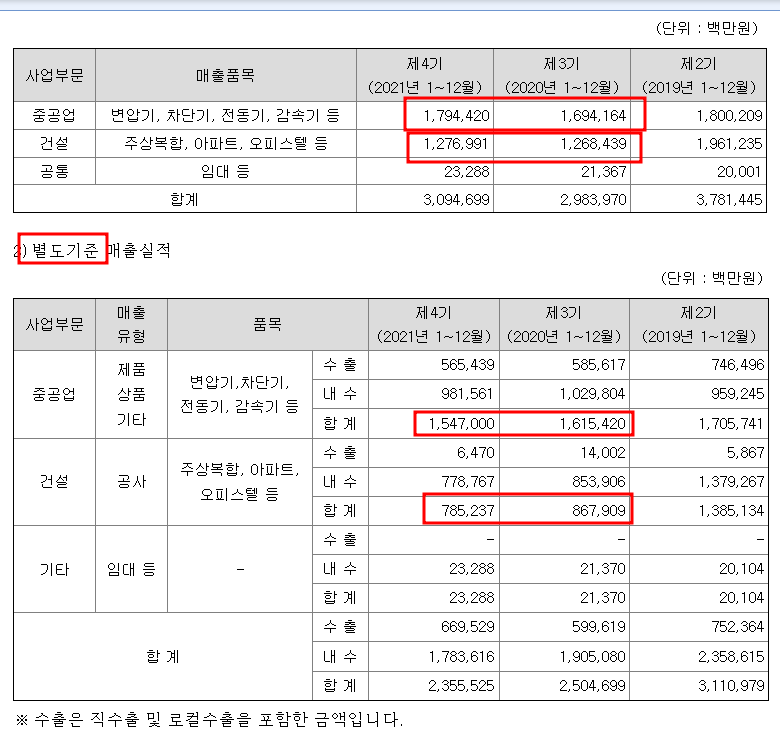Click the value 752,364

738,626
